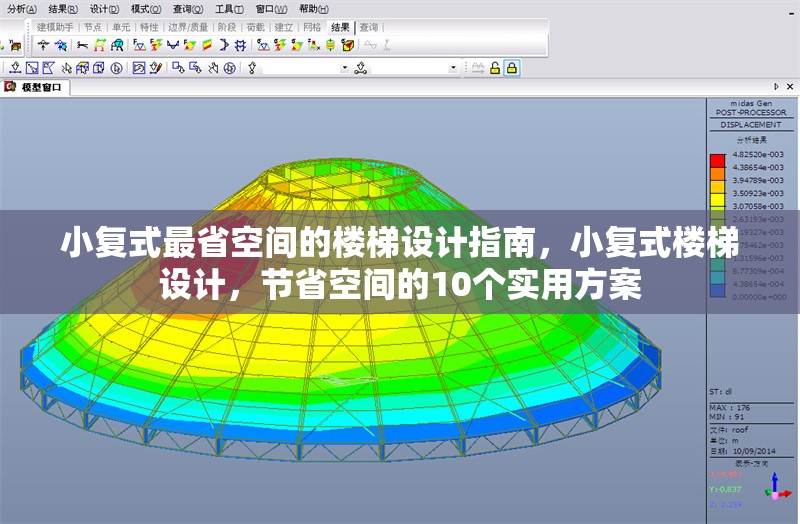Screen dimensions: 800x524
Task: Open the node selection combo box dropdown arrow
Action: (x=345, y=68)
